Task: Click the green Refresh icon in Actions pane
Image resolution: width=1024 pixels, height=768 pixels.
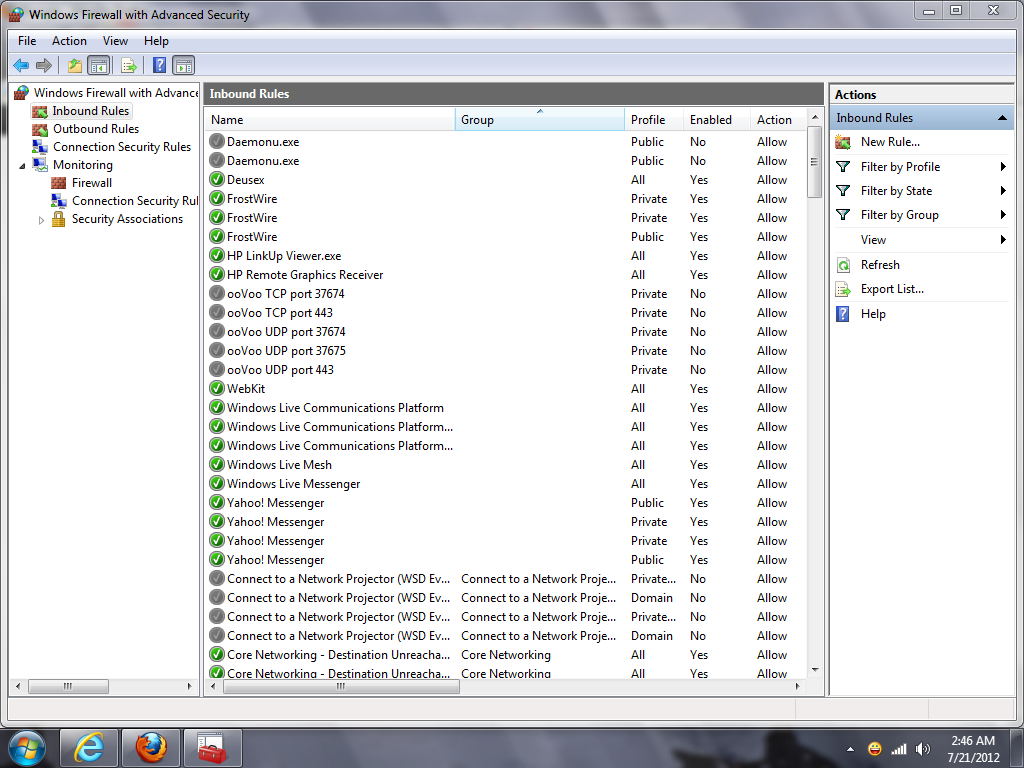Action: coord(843,265)
